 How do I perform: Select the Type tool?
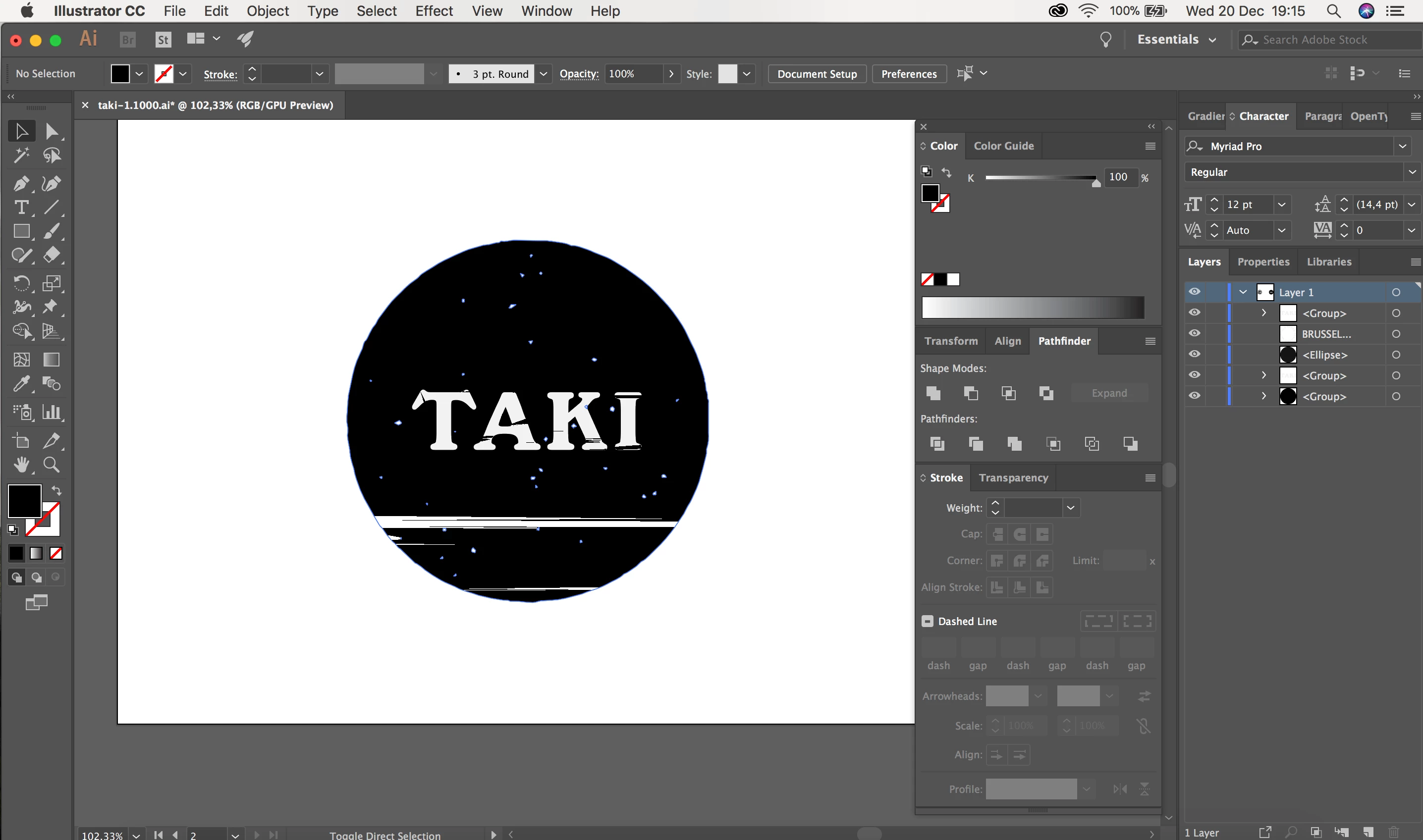point(21,207)
